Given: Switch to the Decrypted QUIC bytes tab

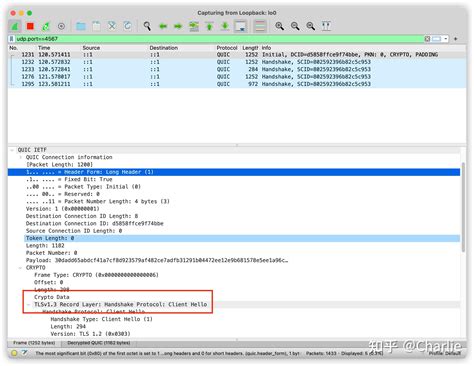Looking at the screenshot, I should (99, 343).
